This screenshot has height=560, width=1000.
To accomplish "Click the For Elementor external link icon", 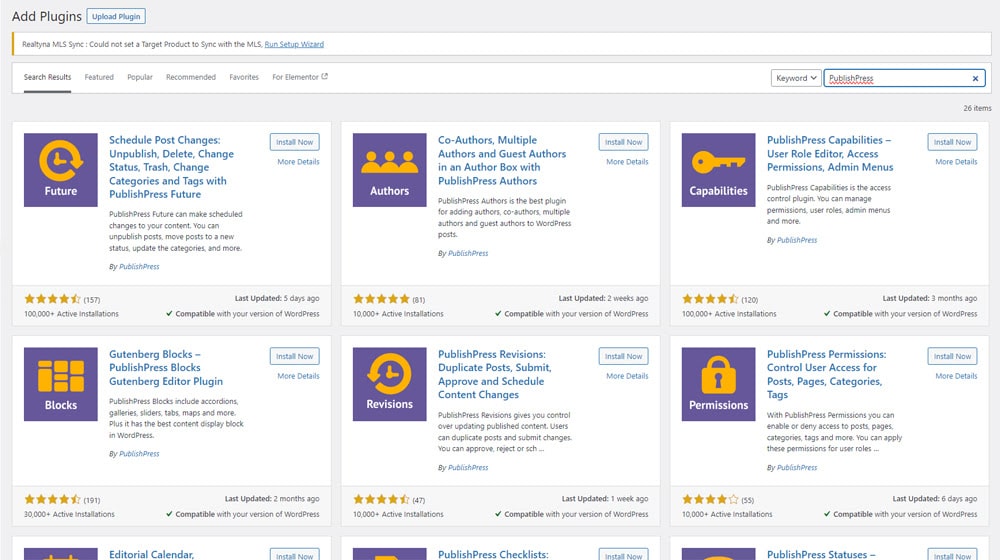I will pyautogui.click(x=325, y=77).
